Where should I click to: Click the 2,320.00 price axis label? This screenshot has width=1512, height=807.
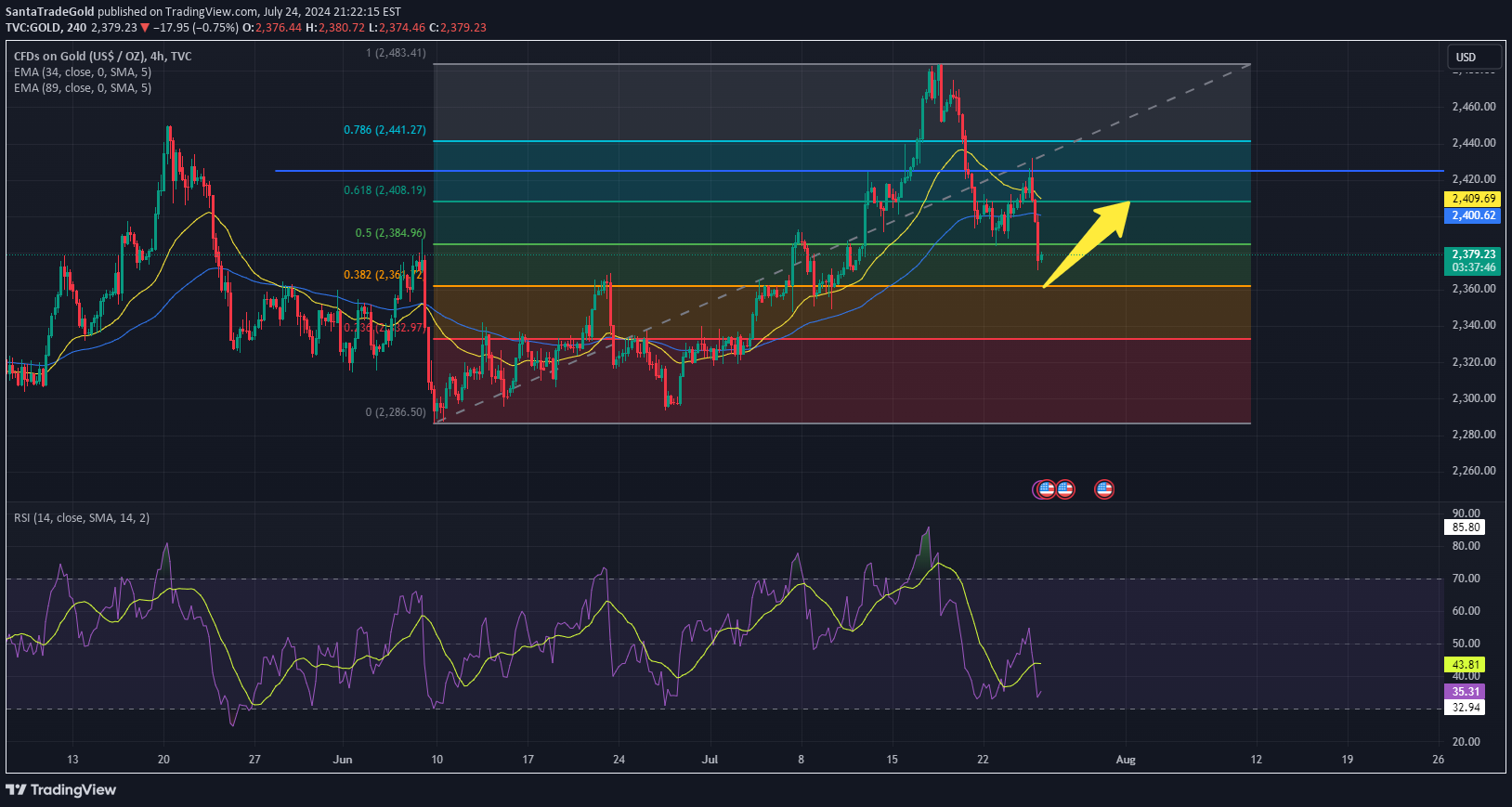(1474, 362)
